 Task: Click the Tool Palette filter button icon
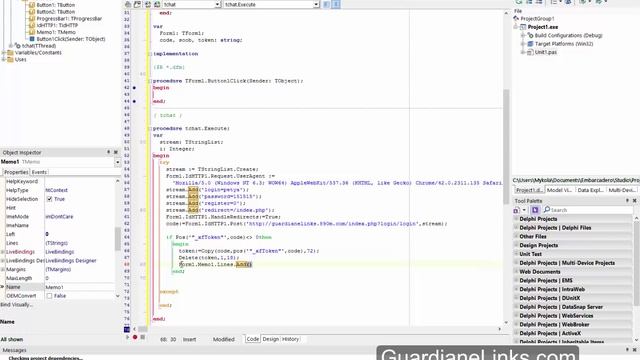click(535, 210)
